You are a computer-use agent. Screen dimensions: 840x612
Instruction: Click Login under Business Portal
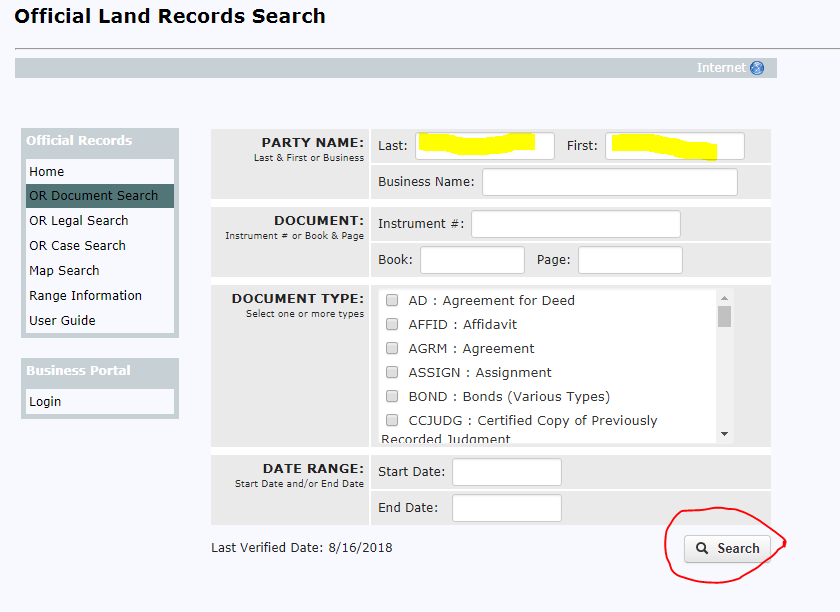click(45, 401)
